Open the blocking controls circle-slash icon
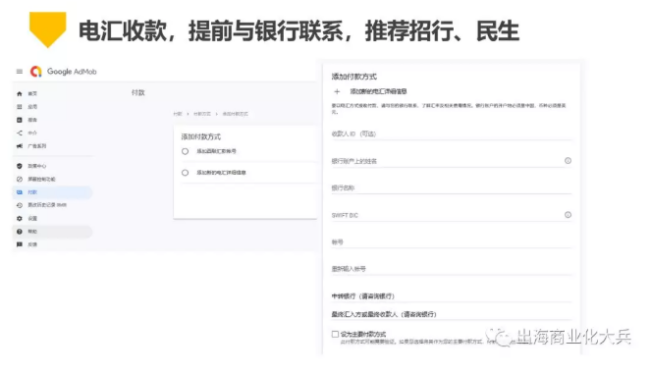The height and width of the screenshot is (373, 650). tap(19, 179)
